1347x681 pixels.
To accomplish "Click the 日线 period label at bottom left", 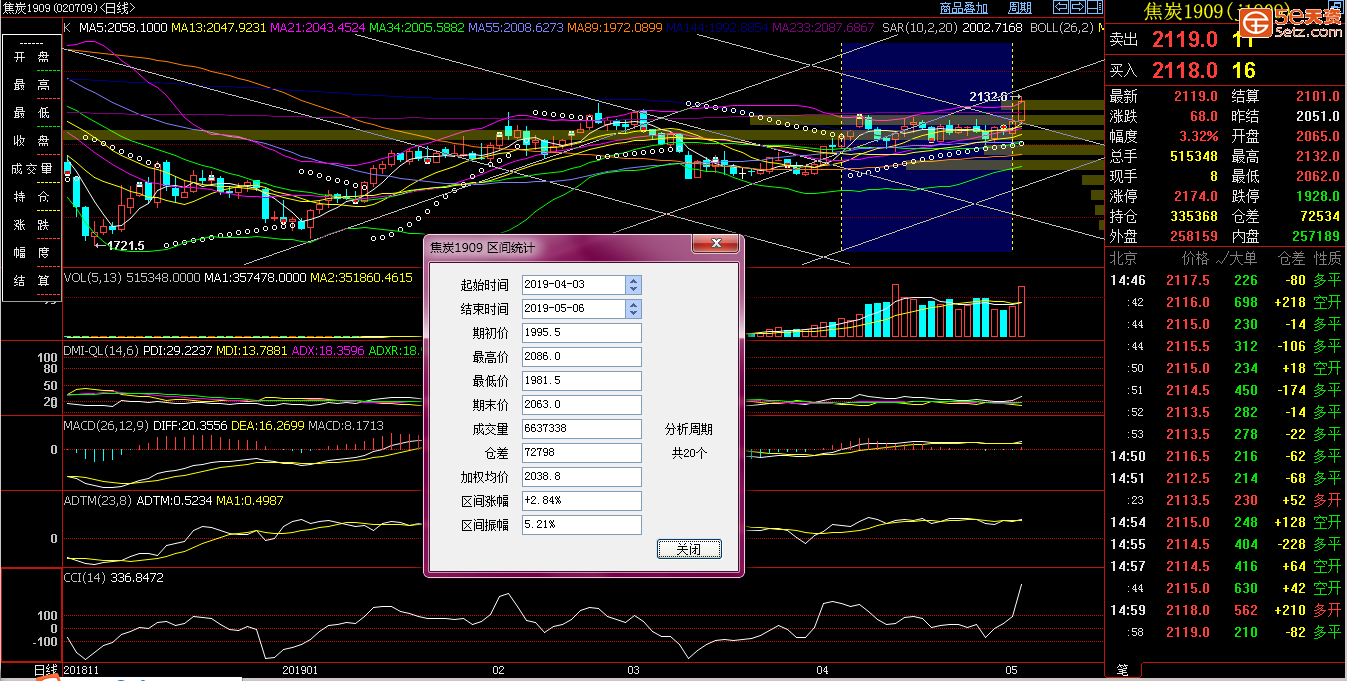I will (x=46, y=670).
